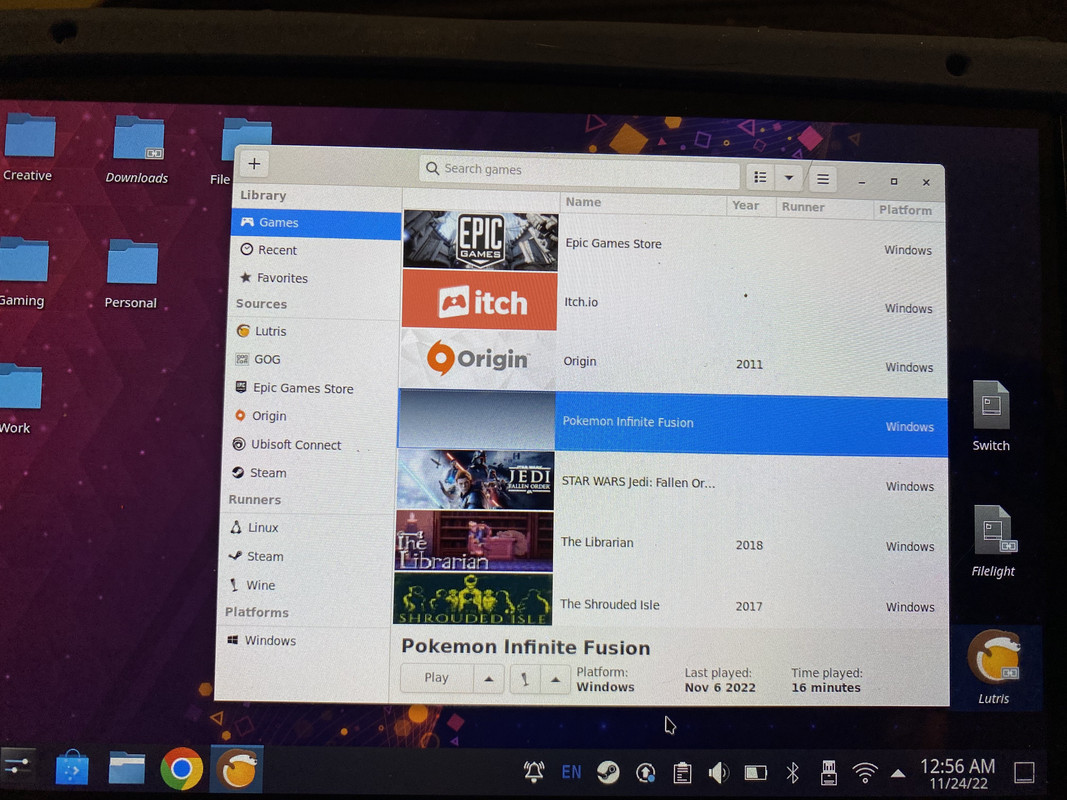Viewport: 1067px width, 800px height.
Task: Select The Shrouded Isle game row
Action: point(670,603)
